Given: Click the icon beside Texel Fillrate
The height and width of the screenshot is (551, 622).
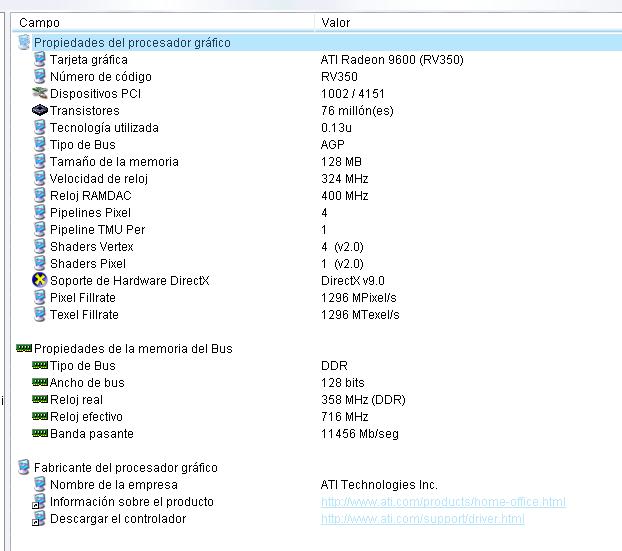Looking at the screenshot, I should click(40, 315).
